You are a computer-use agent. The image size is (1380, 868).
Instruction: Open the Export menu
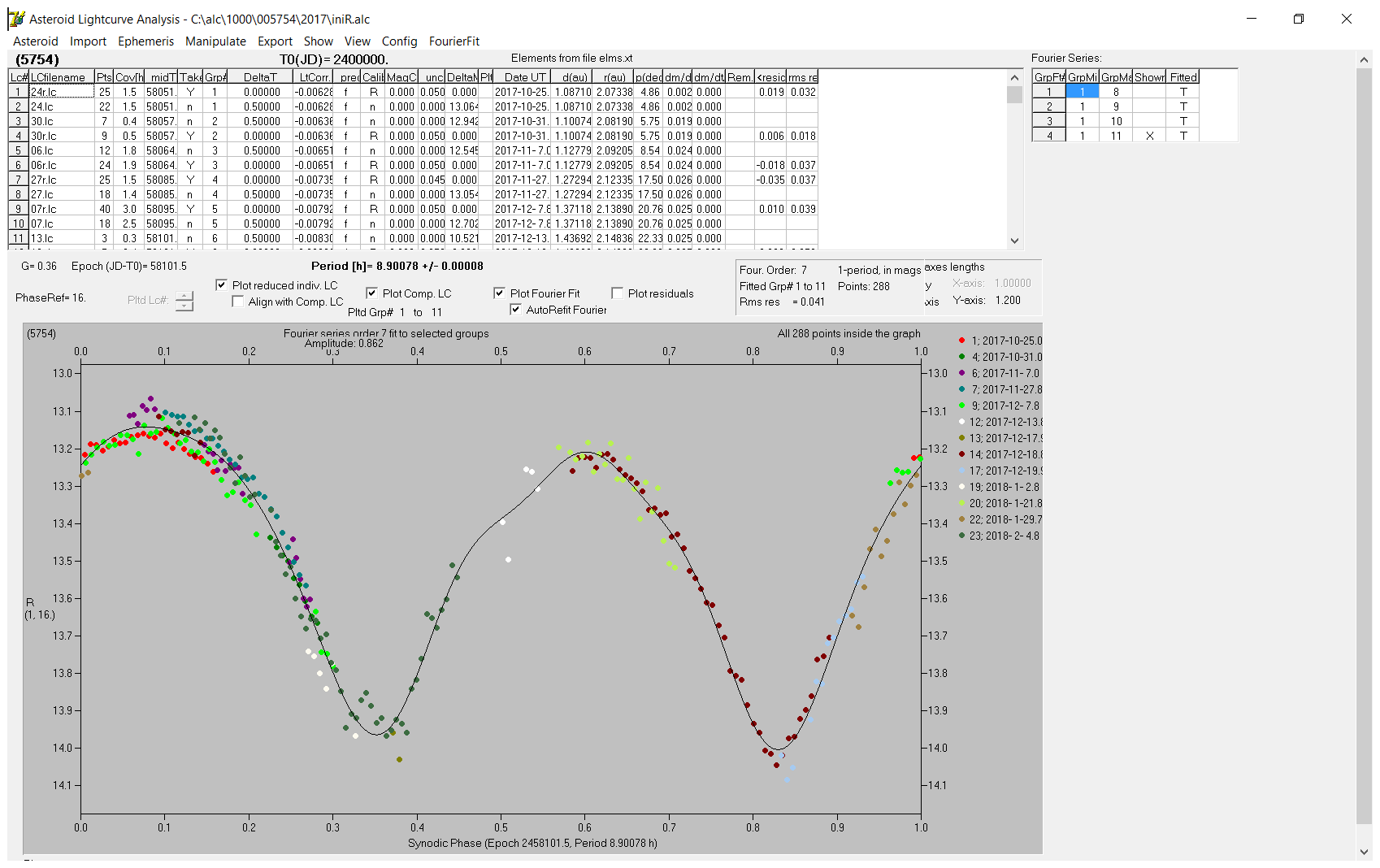tap(275, 41)
